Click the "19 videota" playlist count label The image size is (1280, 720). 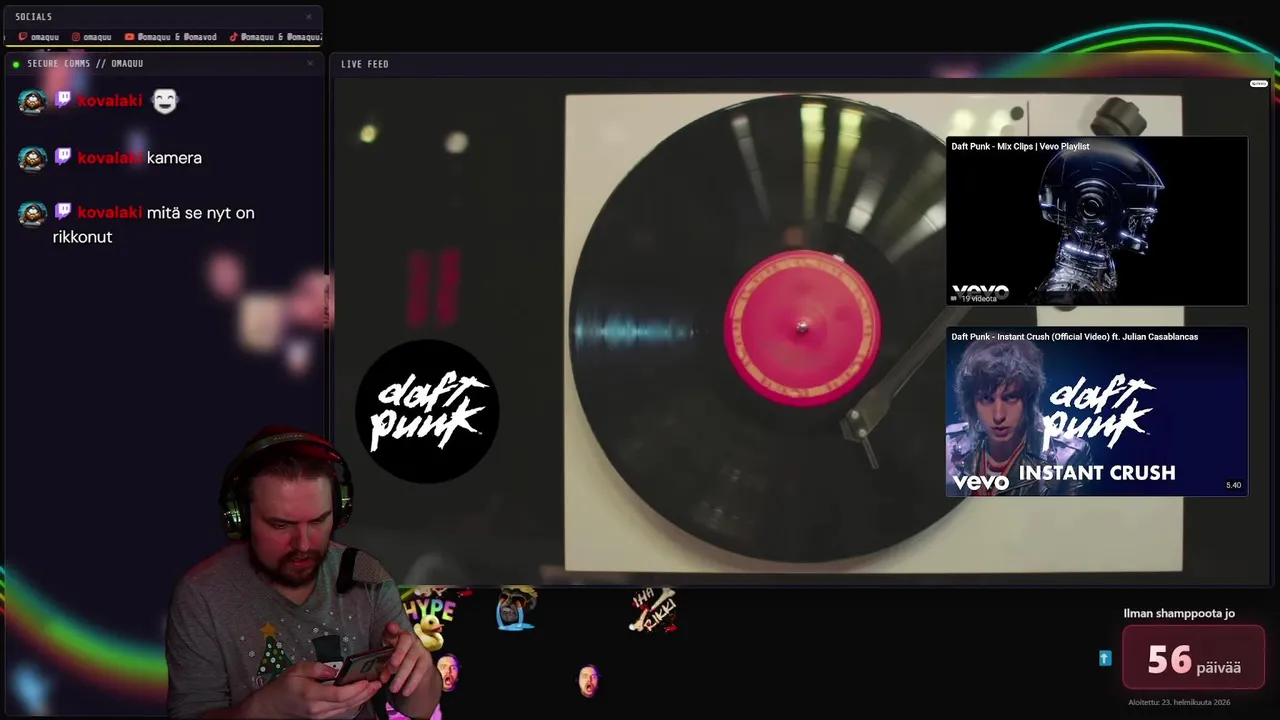coord(978,299)
